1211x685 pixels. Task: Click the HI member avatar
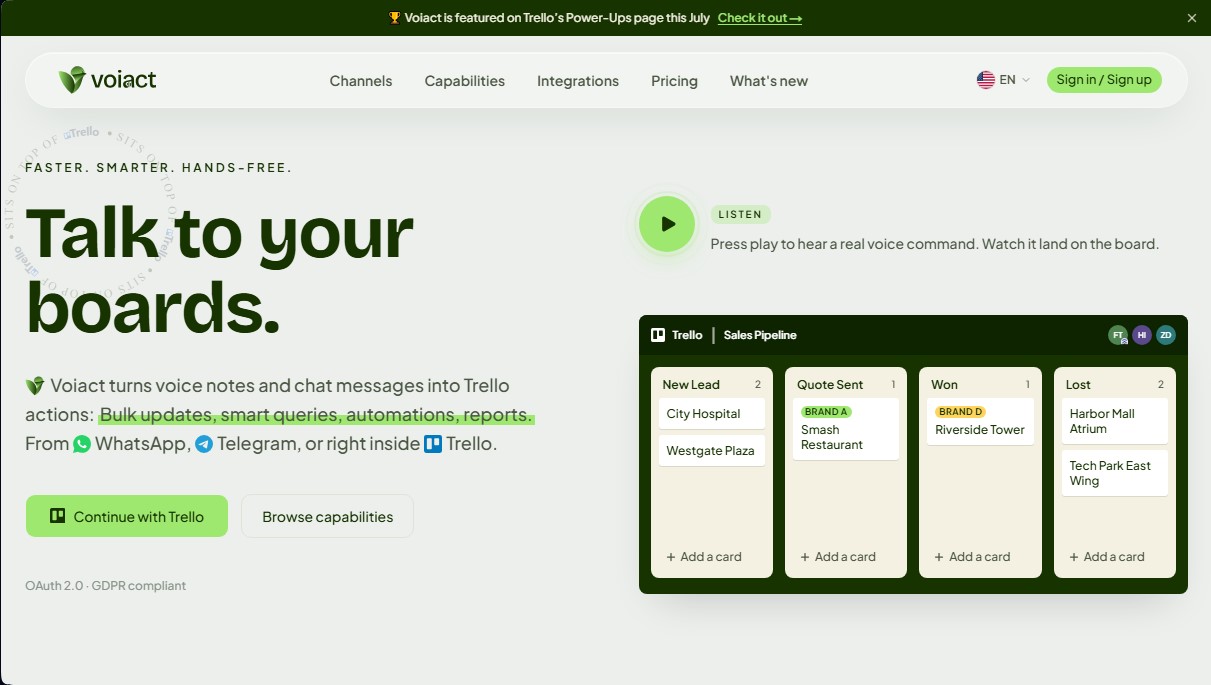coord(1142,335)
